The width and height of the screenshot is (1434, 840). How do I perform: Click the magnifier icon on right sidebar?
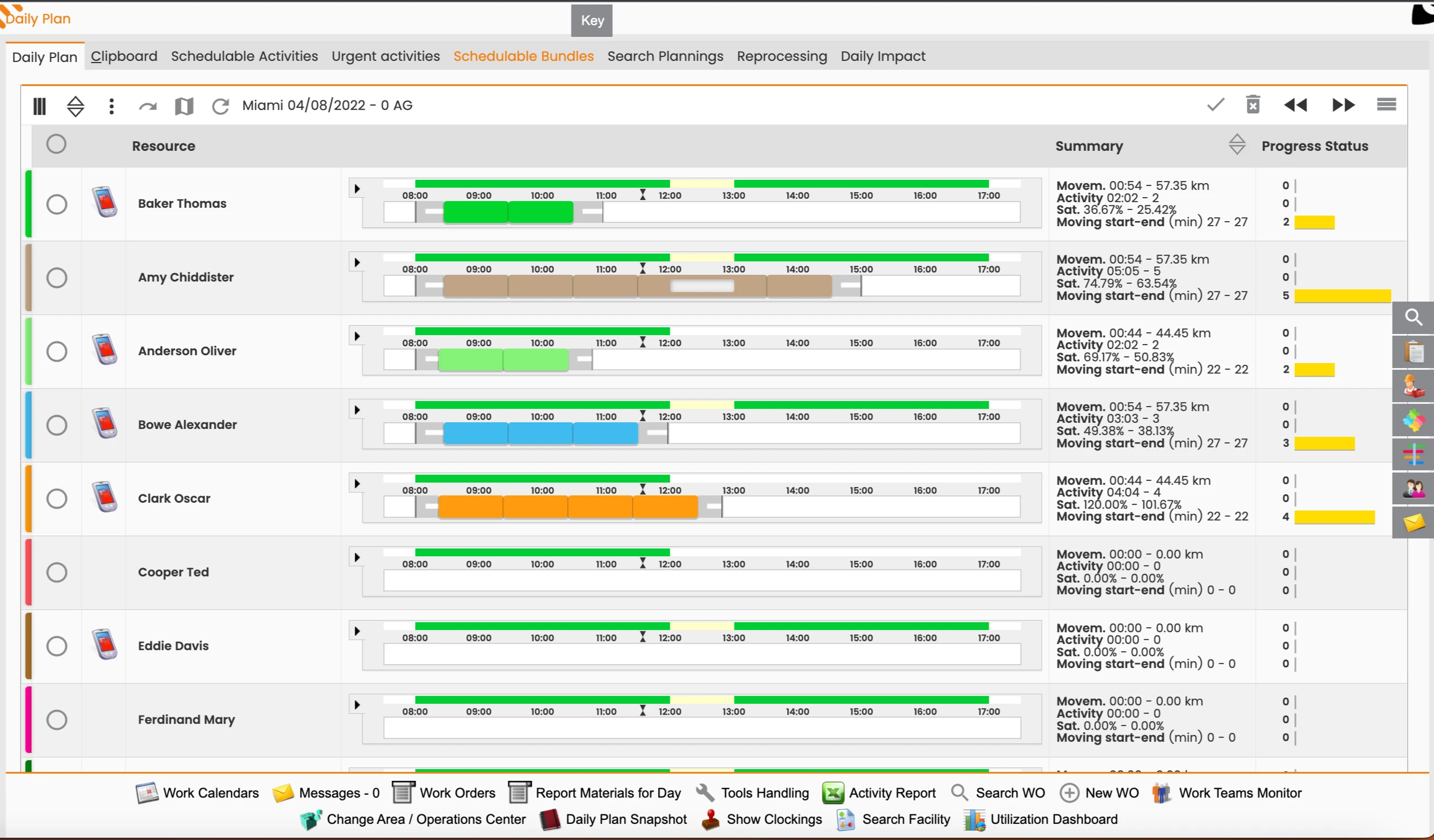1413,318
